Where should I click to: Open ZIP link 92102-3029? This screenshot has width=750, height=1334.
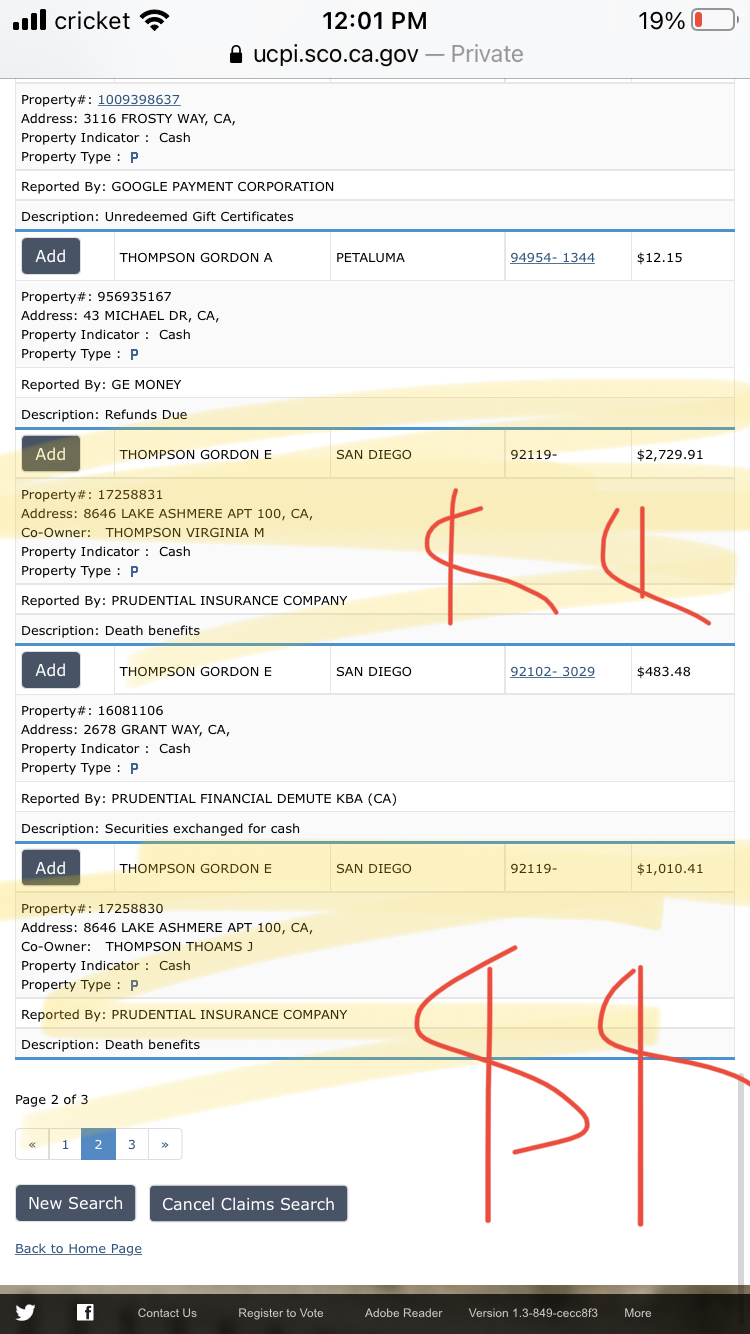pyautogui.click(x=552, y=671)
